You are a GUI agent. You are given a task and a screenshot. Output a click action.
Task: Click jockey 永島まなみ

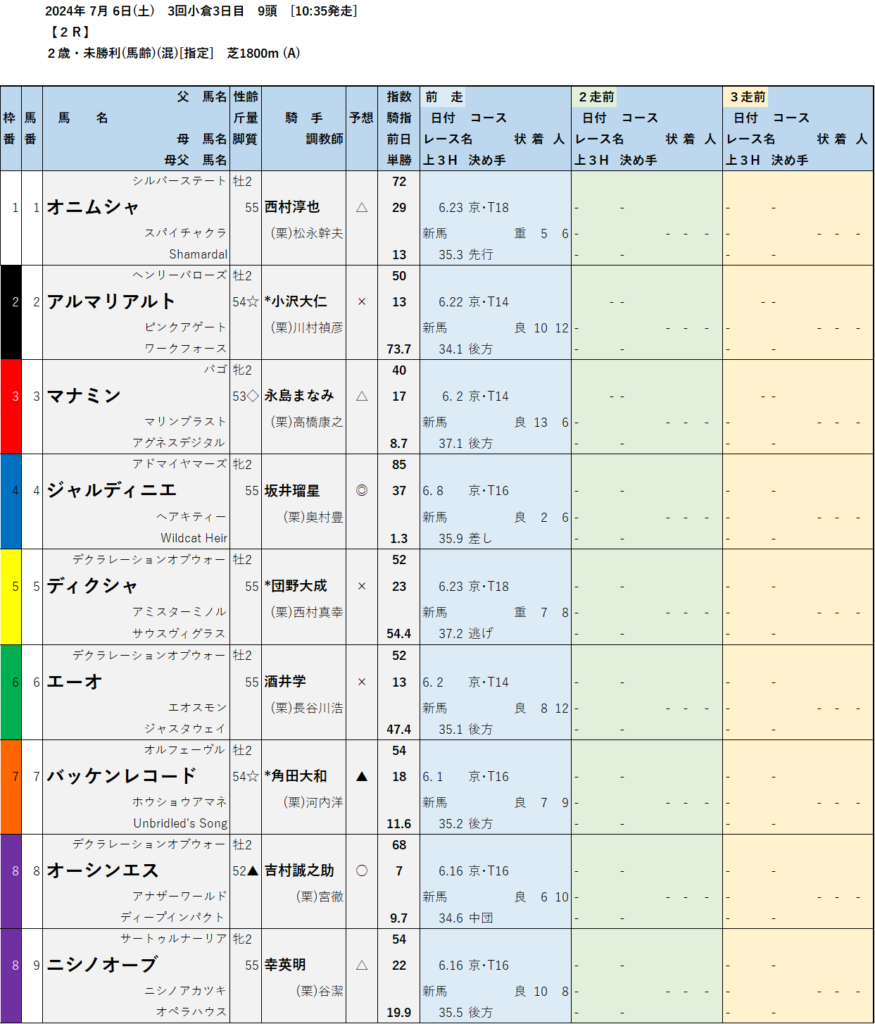(299, 396)
